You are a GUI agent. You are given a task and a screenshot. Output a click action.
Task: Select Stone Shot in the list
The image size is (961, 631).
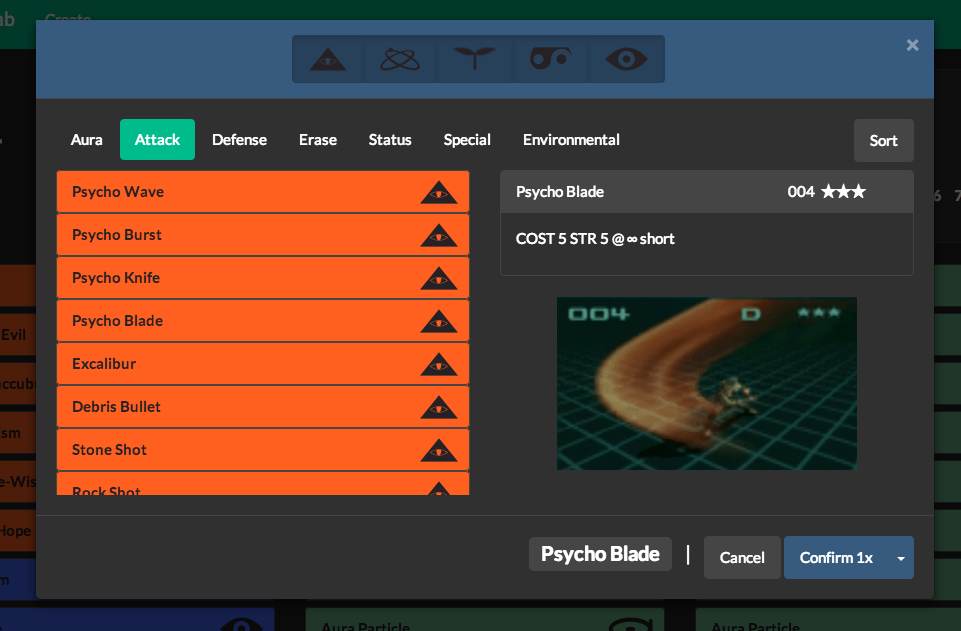pyautogui.click(x=263, y=449)
